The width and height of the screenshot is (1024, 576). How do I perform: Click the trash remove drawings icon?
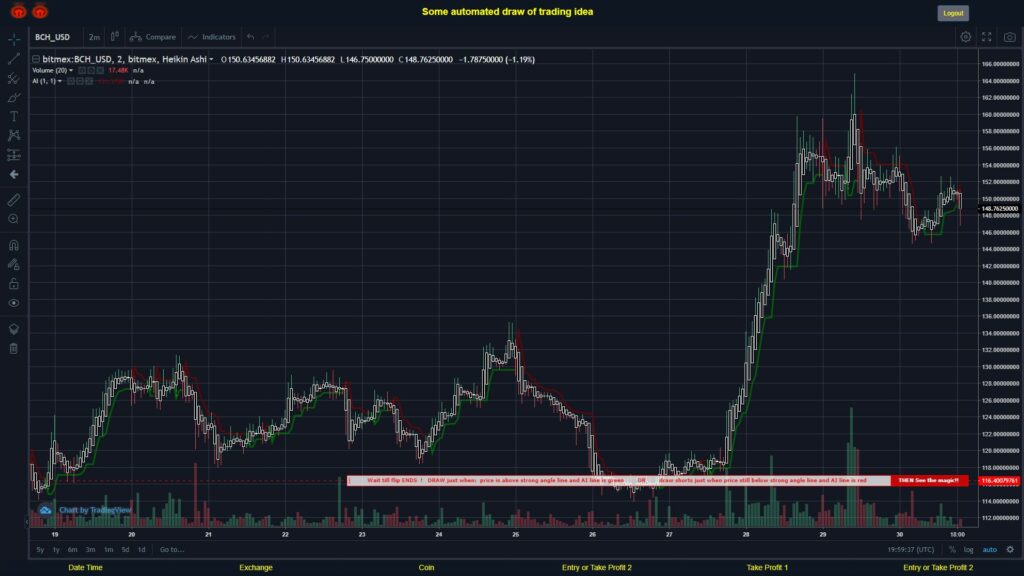click(14, 349)
